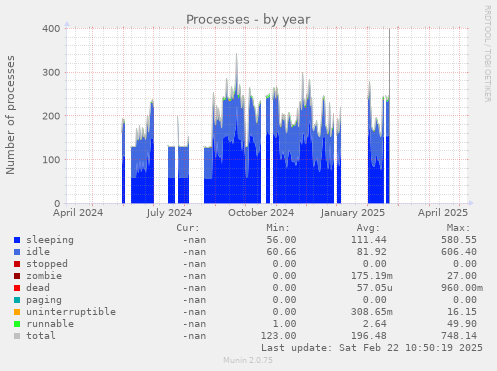This screenshot has height=371, width=497.
Task: Click the 'dead' legend label
Action: pos(38,288)
